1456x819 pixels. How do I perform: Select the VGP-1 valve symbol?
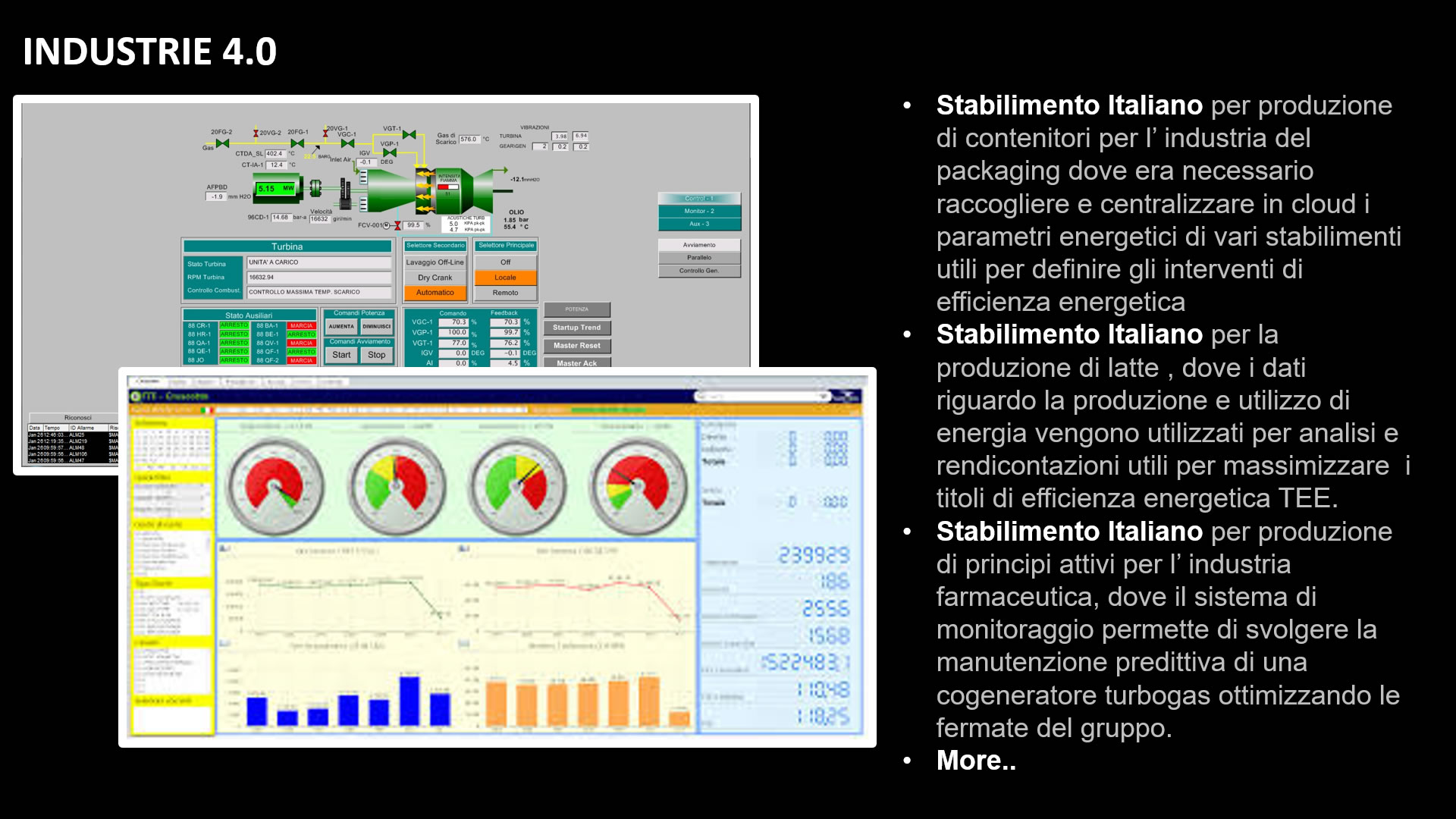pos(390,152)
